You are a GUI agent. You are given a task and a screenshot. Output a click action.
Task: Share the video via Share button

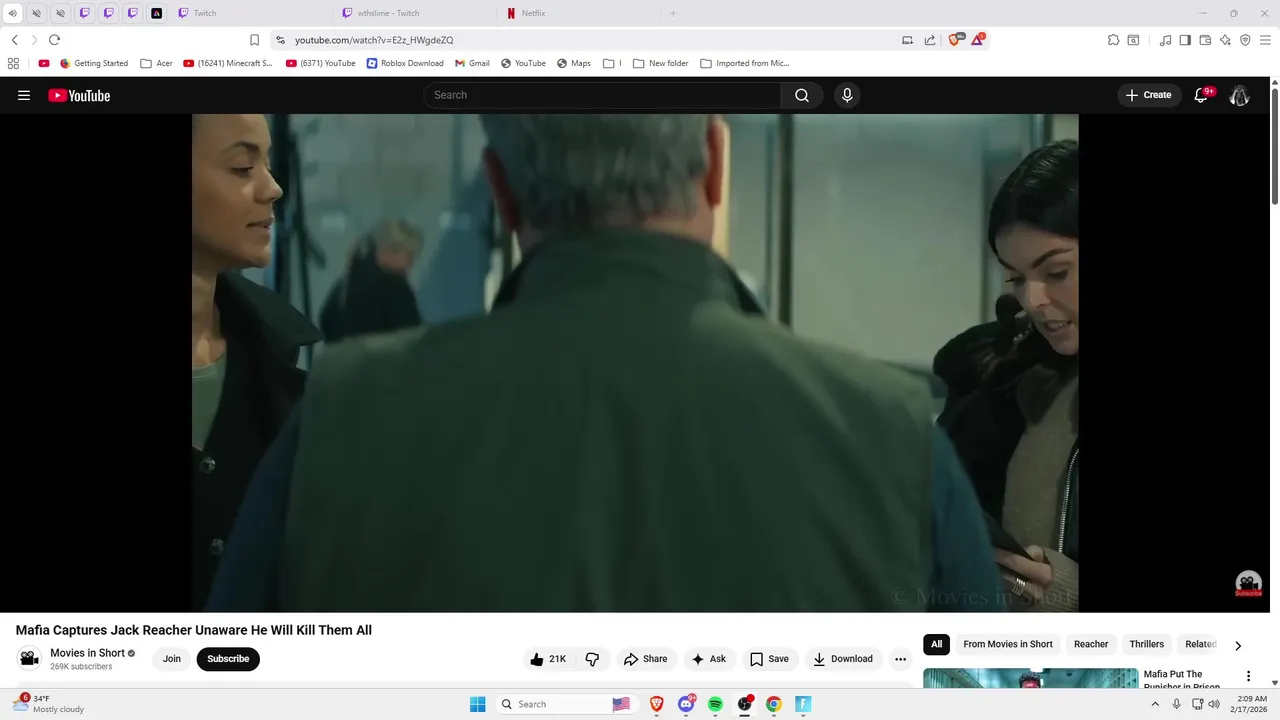tap(645, 659)
